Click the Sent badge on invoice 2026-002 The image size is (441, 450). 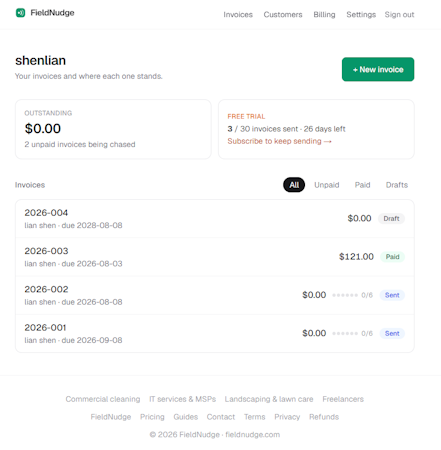click(392, 295)
